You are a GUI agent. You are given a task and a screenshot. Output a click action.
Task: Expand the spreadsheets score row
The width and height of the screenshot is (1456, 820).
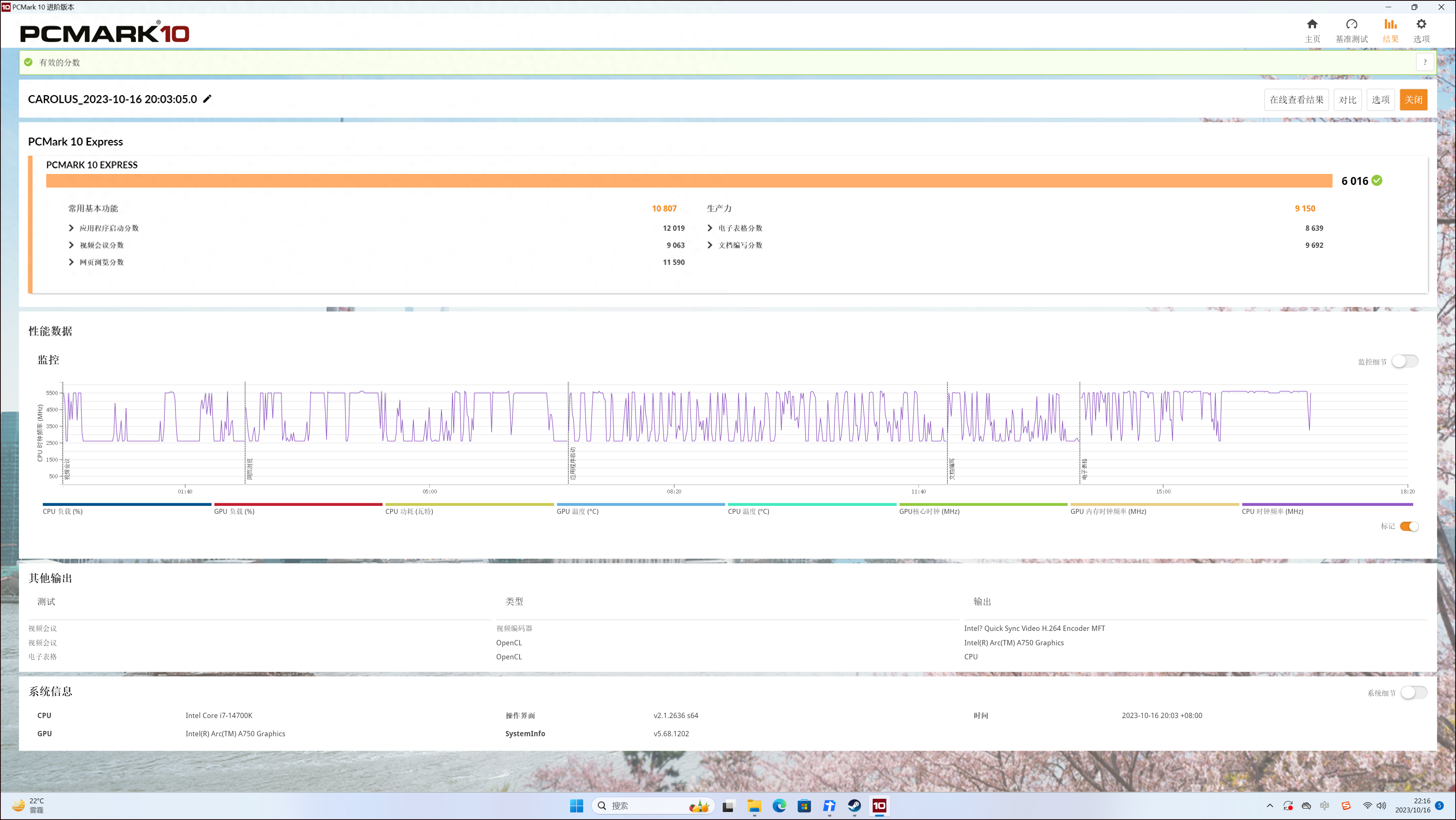coord(710,228)
